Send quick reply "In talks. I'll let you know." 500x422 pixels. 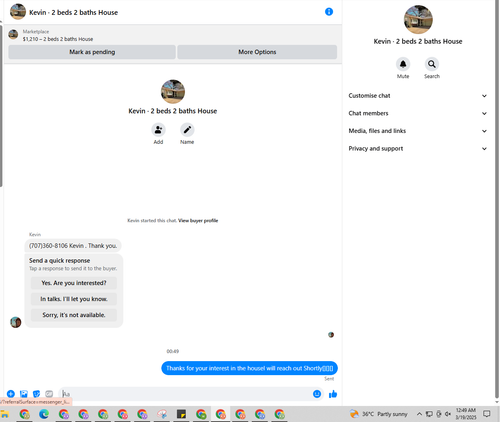tap(74, 299)
